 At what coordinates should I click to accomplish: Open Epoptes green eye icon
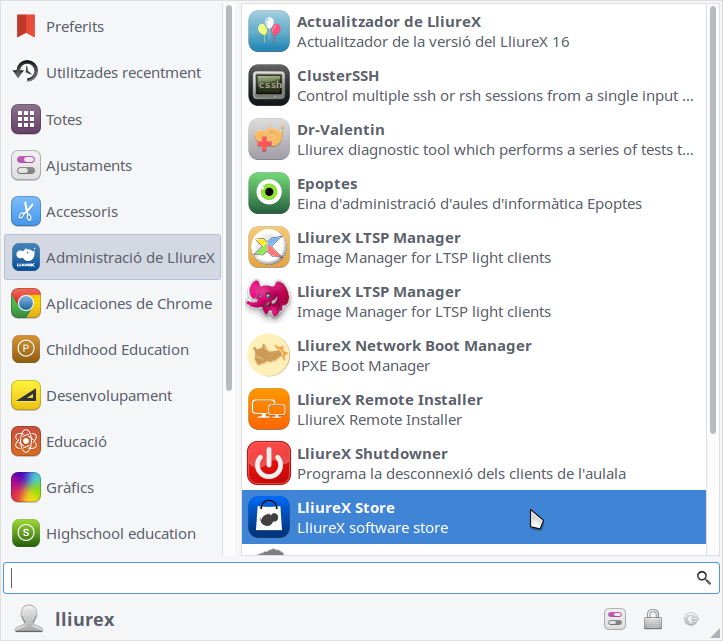point(268,193)
